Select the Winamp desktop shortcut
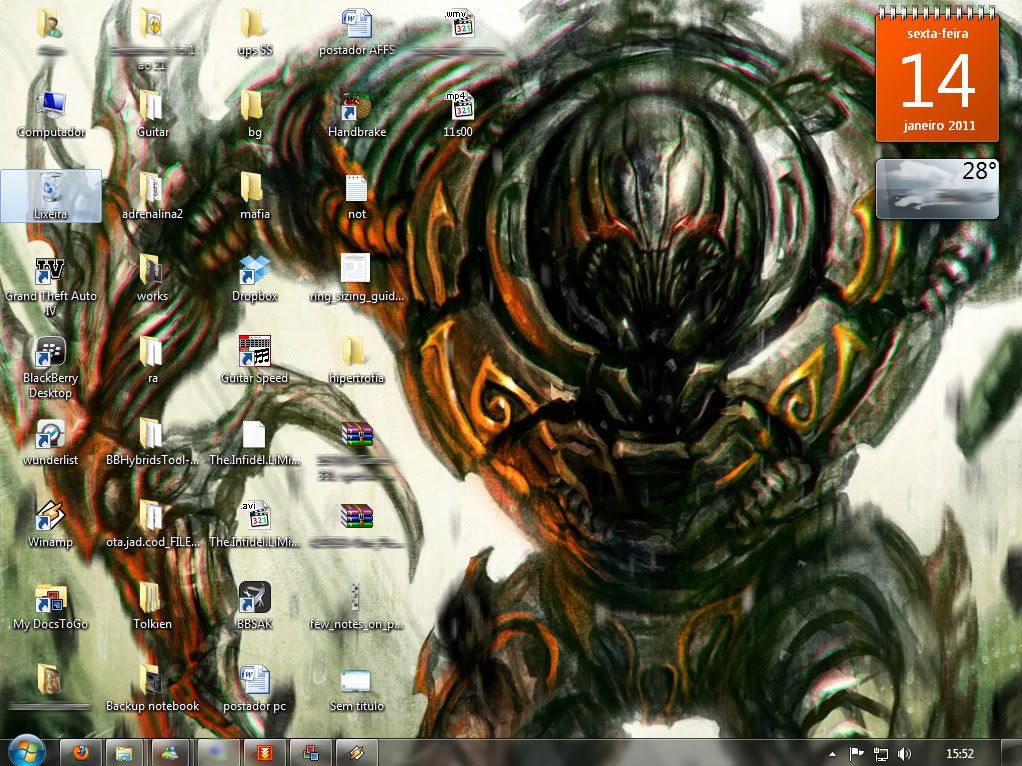 [51, 524]
